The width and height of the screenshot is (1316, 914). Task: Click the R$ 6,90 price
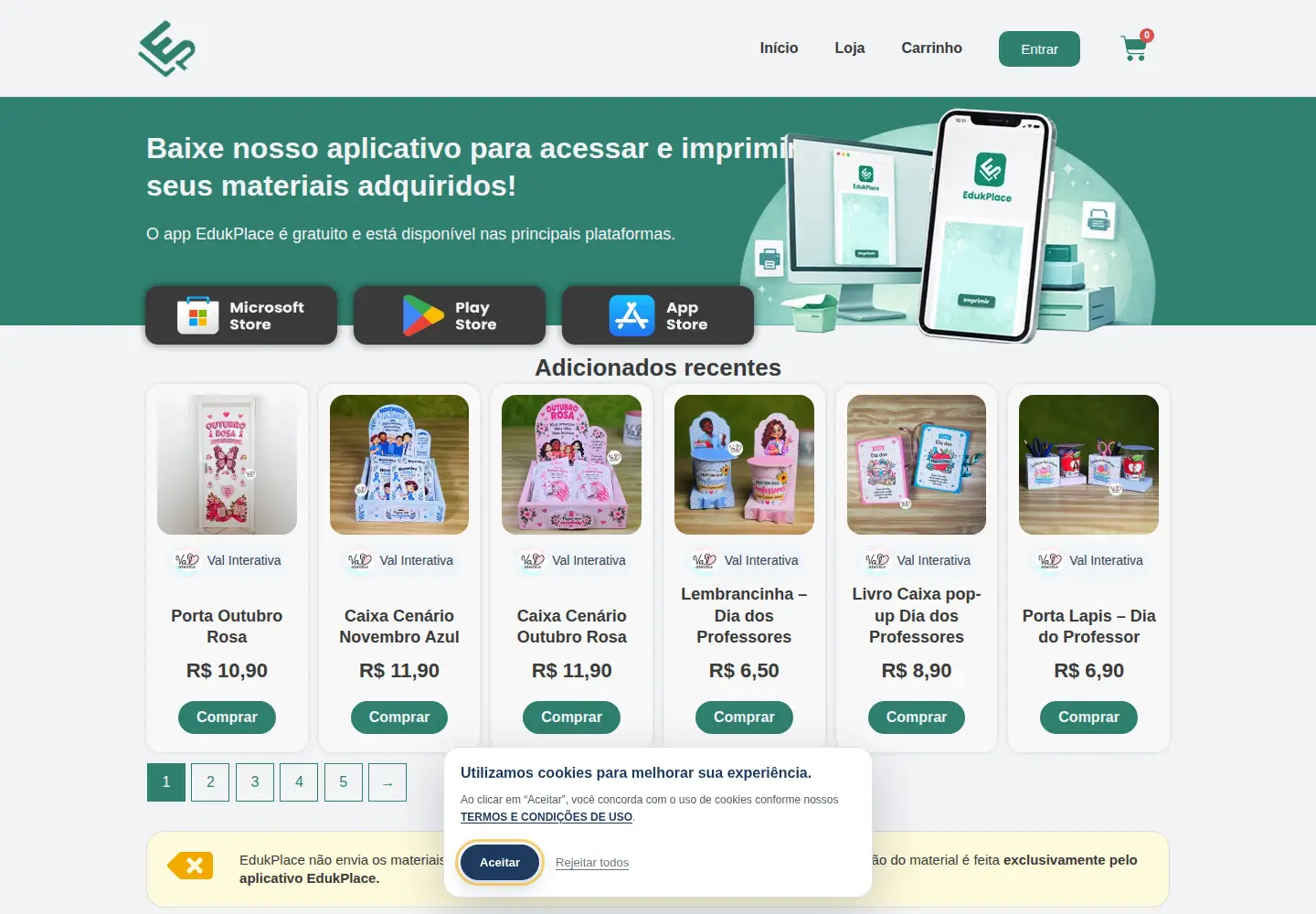(x=1088, y=671)
